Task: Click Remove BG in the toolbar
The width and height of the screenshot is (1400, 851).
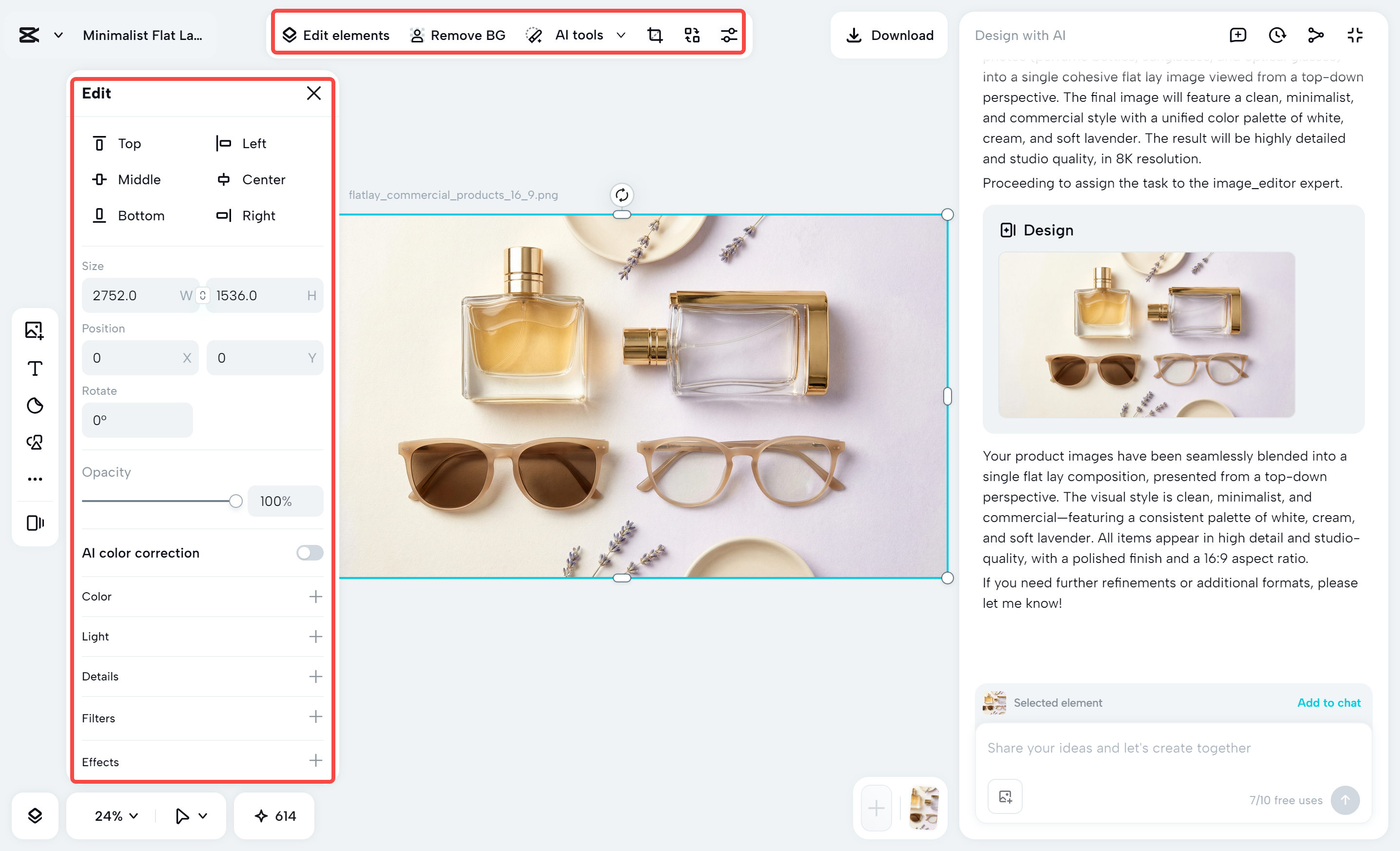Action: (457, 35)
